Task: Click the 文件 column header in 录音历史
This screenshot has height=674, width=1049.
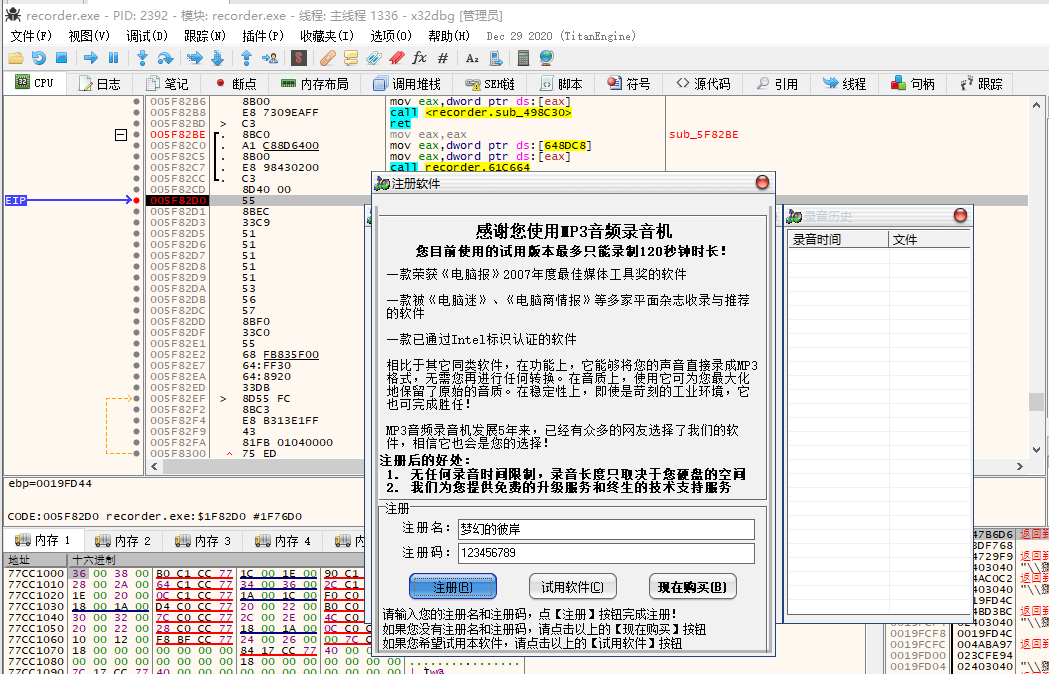Action: point(930,240)
